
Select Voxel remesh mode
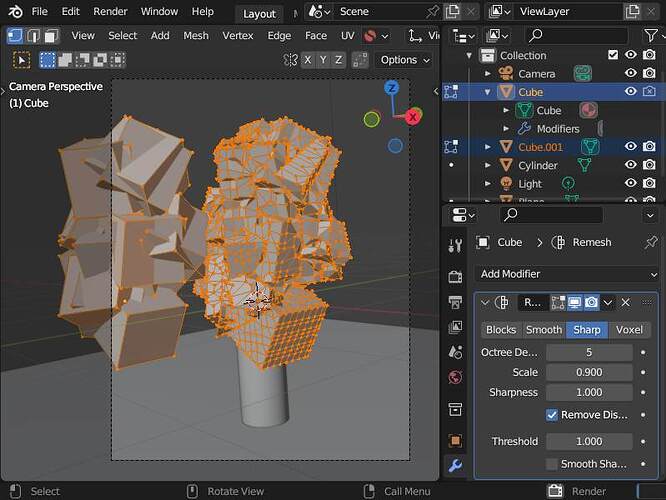[629, 330]
